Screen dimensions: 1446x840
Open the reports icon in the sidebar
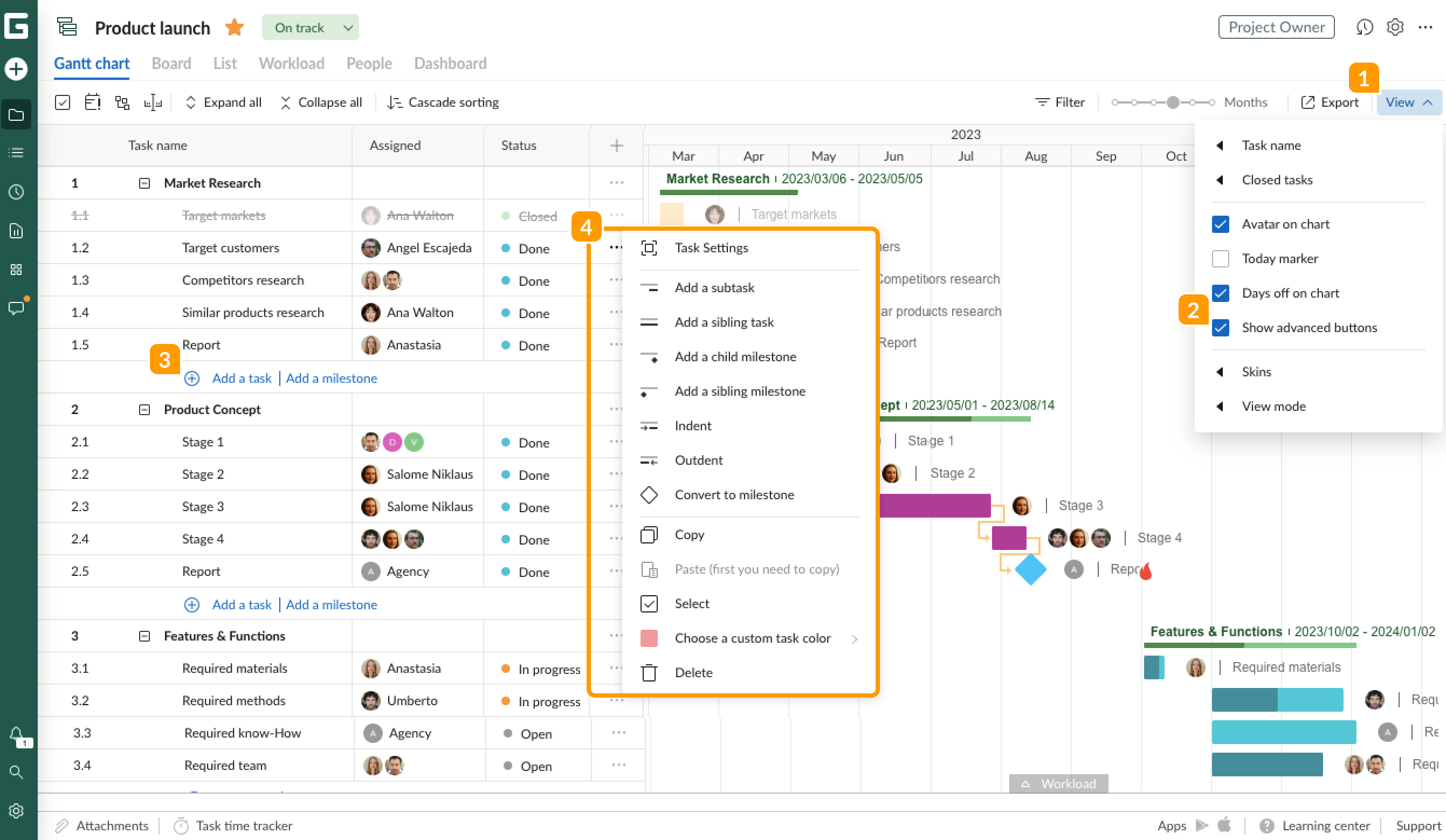(16, 231)
